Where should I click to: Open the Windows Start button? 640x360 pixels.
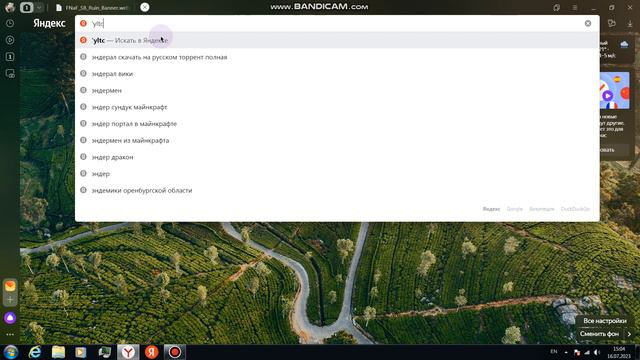(11, 352)
